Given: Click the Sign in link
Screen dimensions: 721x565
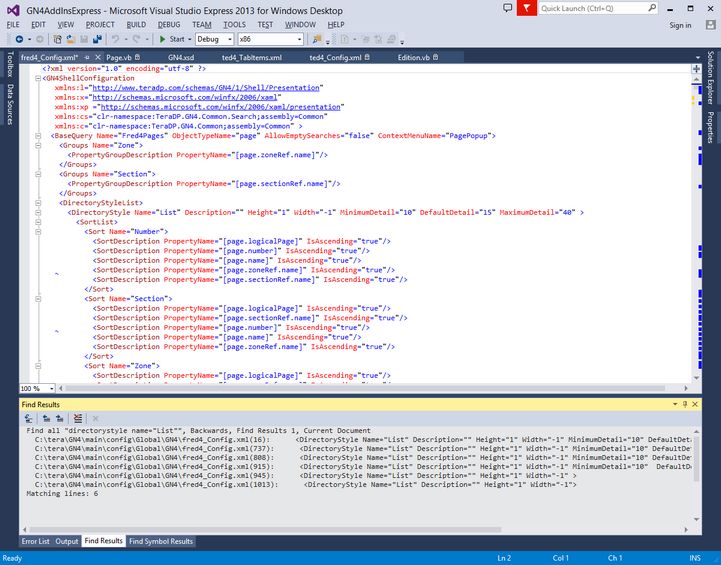Looking at the screenshot, I should tap(680, 25).
